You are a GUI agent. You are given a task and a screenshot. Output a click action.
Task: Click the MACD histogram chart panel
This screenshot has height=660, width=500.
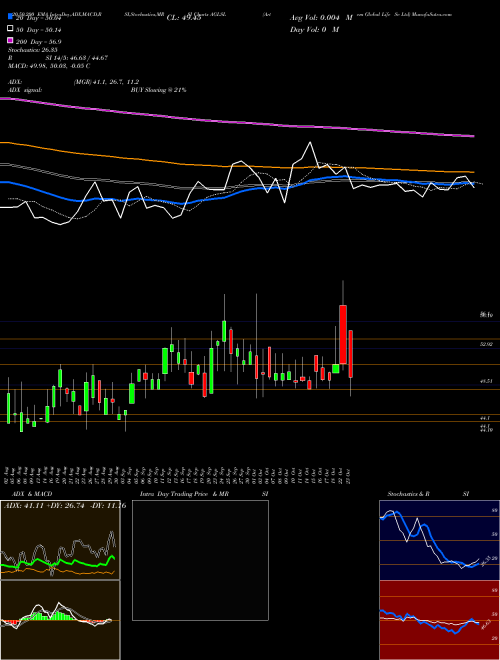click(x=60, y=620)
